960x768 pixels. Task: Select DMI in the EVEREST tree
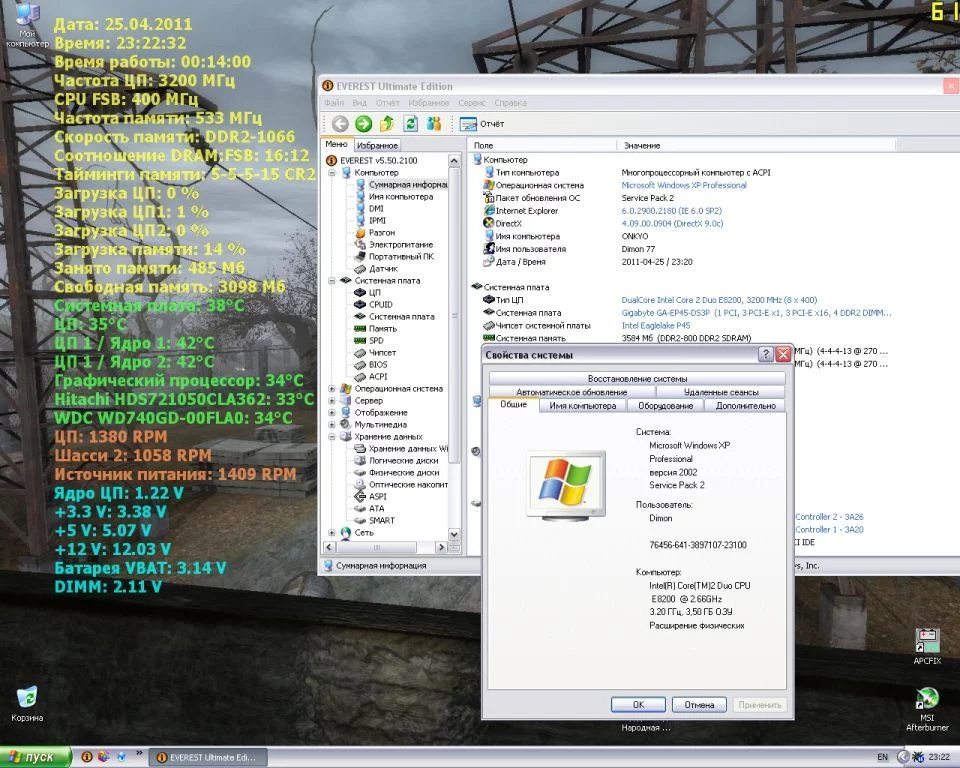[x=376, y=208]
